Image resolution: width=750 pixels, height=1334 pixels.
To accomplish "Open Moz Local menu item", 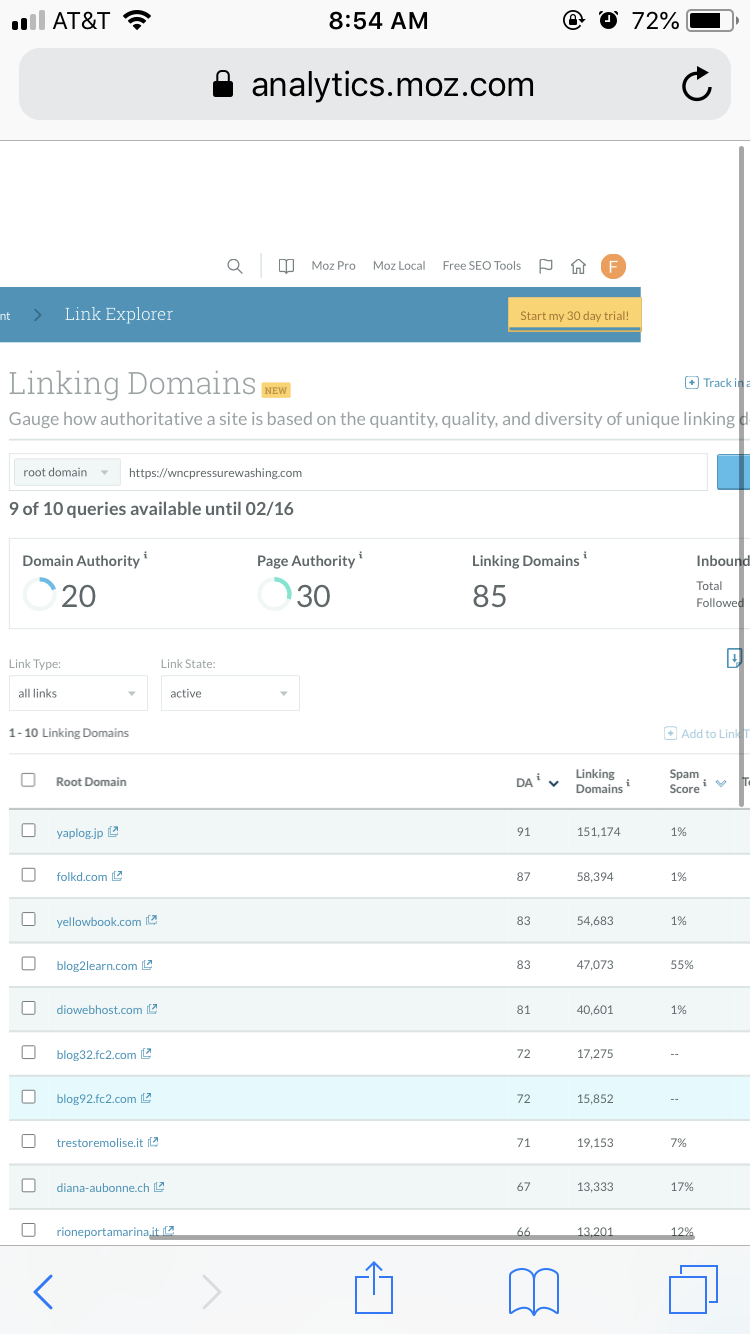I will click(399, 266).
